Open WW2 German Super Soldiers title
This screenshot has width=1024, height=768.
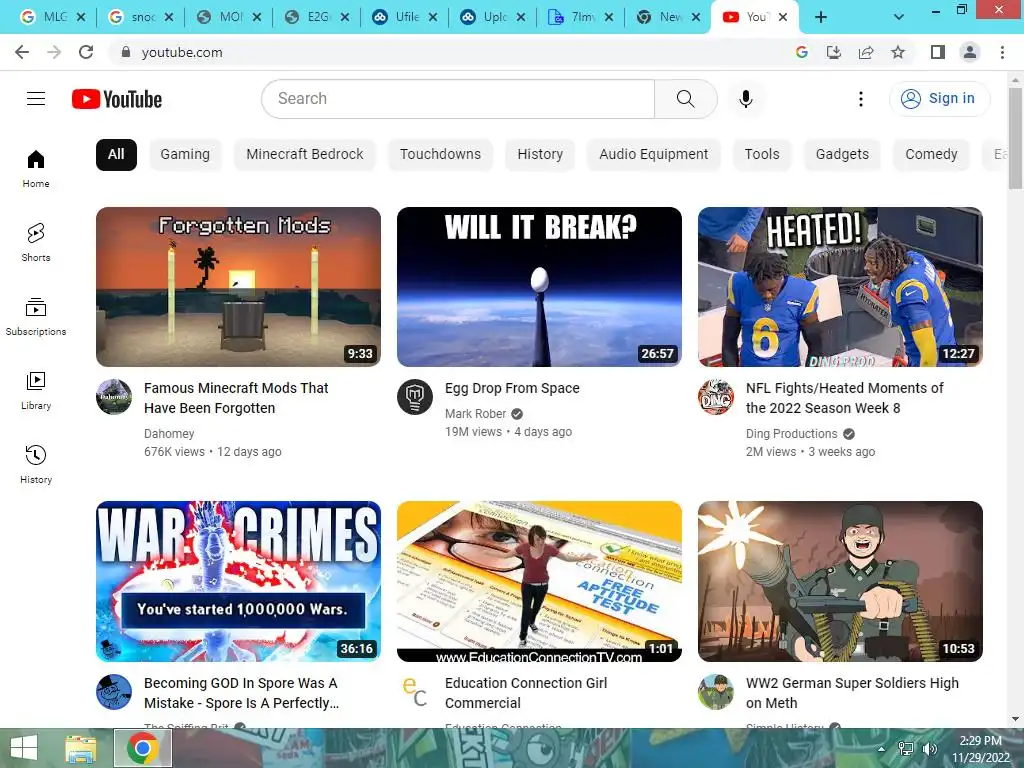point(852,693)
